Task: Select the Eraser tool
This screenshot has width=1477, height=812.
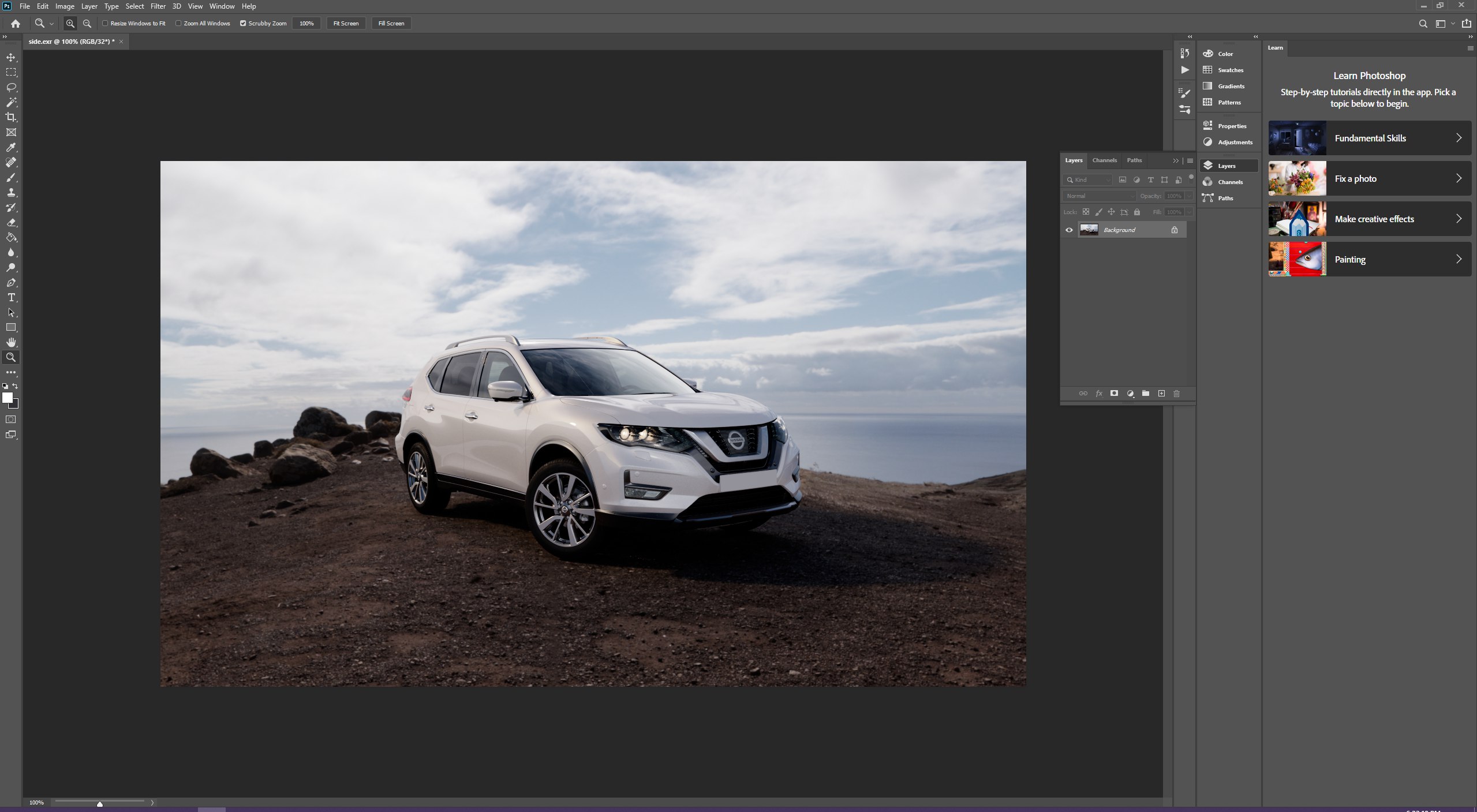Action: tap(11, 223)
